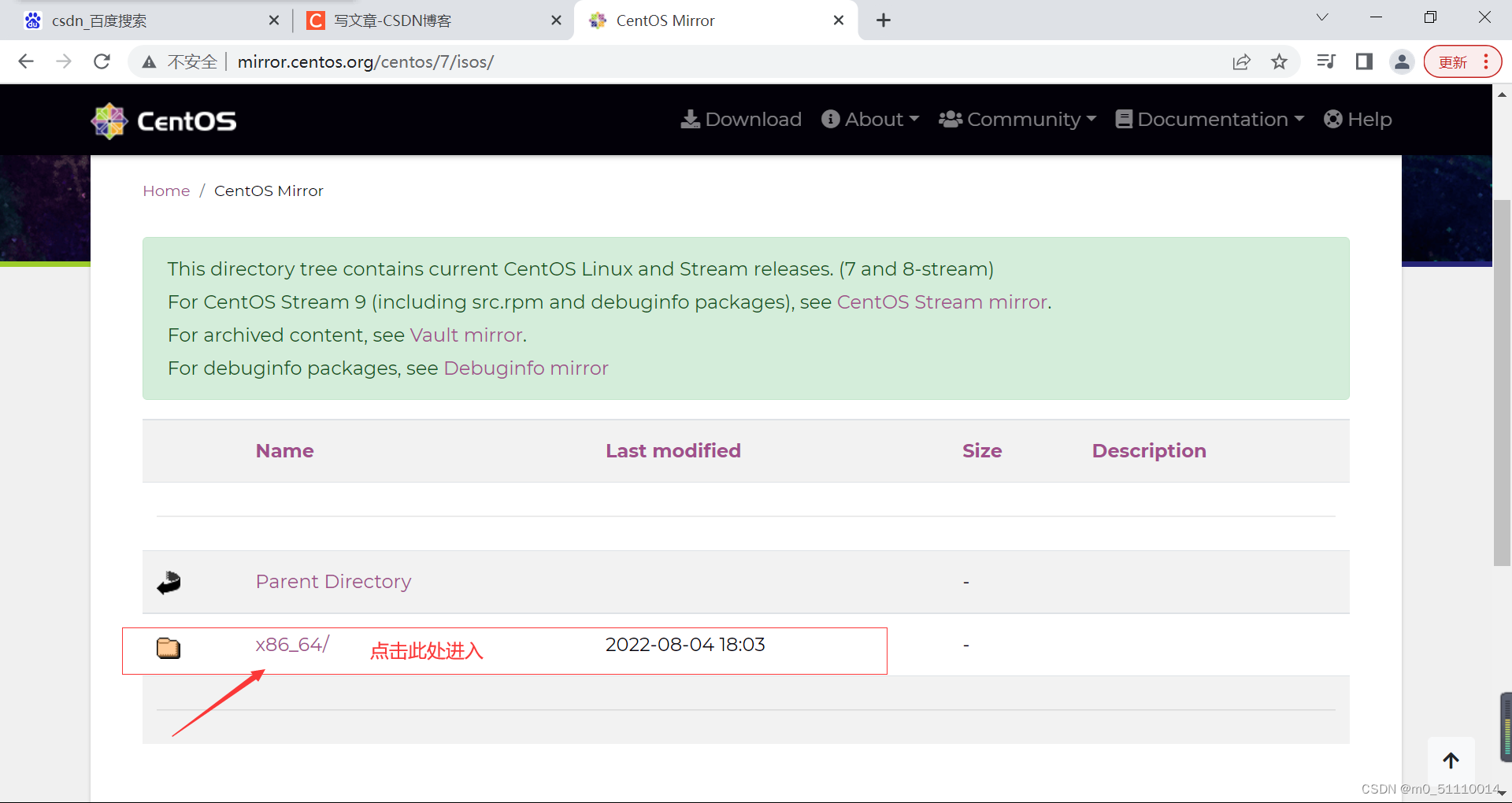Screen dimensions: 1512x803
Task: Click the 更新 update button
Action: [x=1462, y=62]
